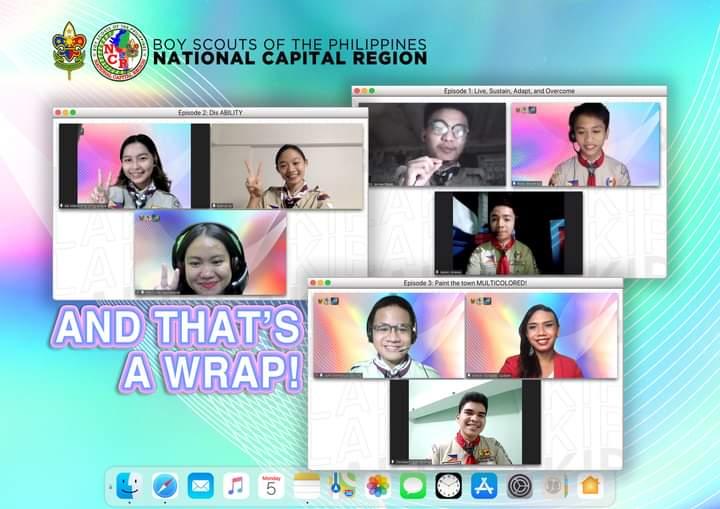Select Episode 2 video with headset participant
This screenshot has width=720, height=509.
click(x=210, y=253)
